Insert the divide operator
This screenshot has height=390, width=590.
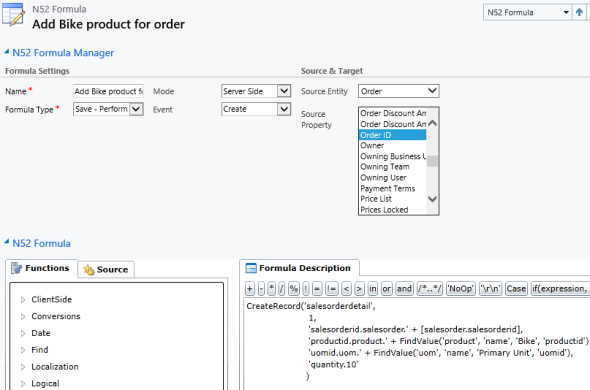281,289
